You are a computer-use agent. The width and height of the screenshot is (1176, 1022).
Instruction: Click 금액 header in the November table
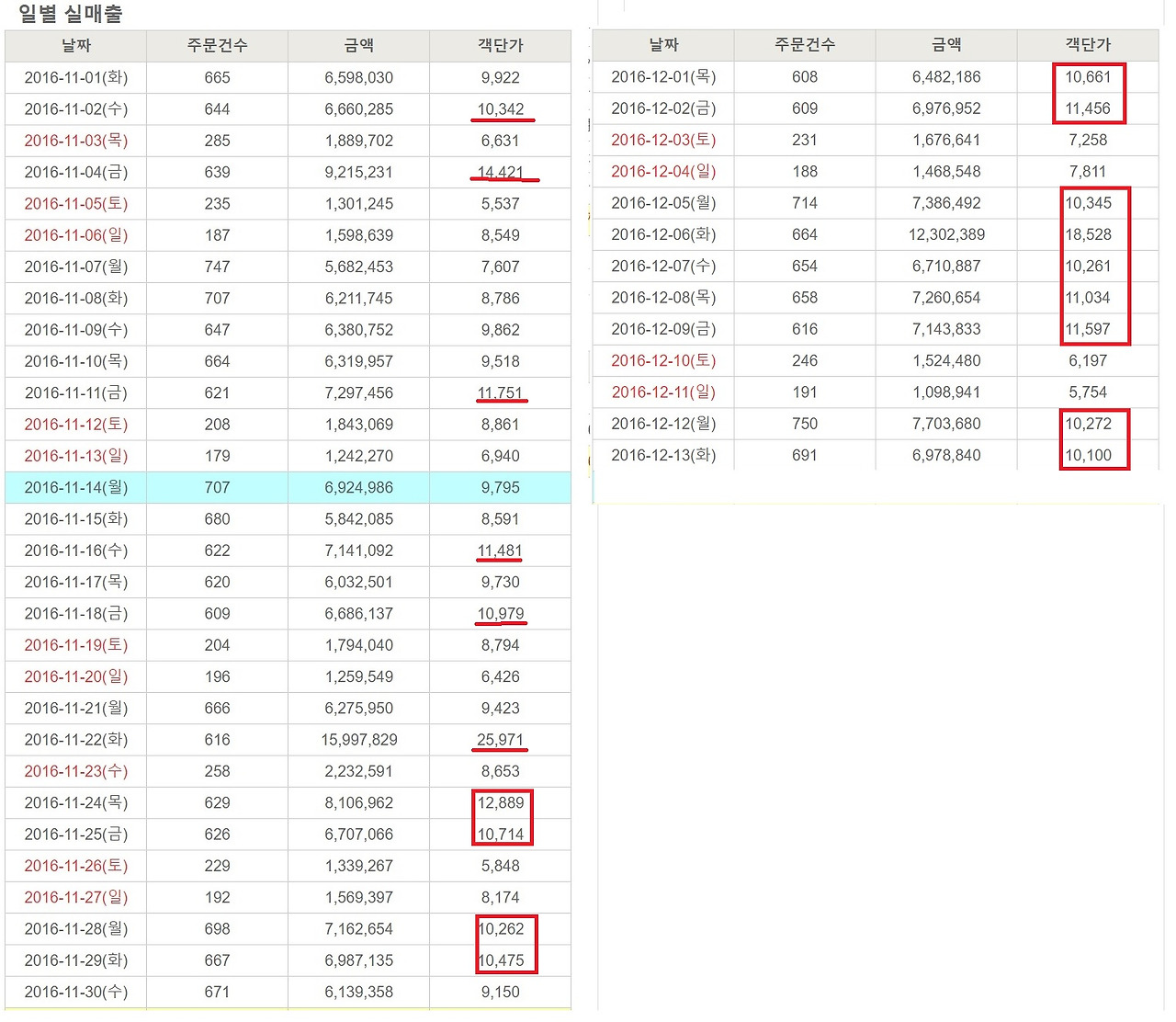(x=359, y=45)
